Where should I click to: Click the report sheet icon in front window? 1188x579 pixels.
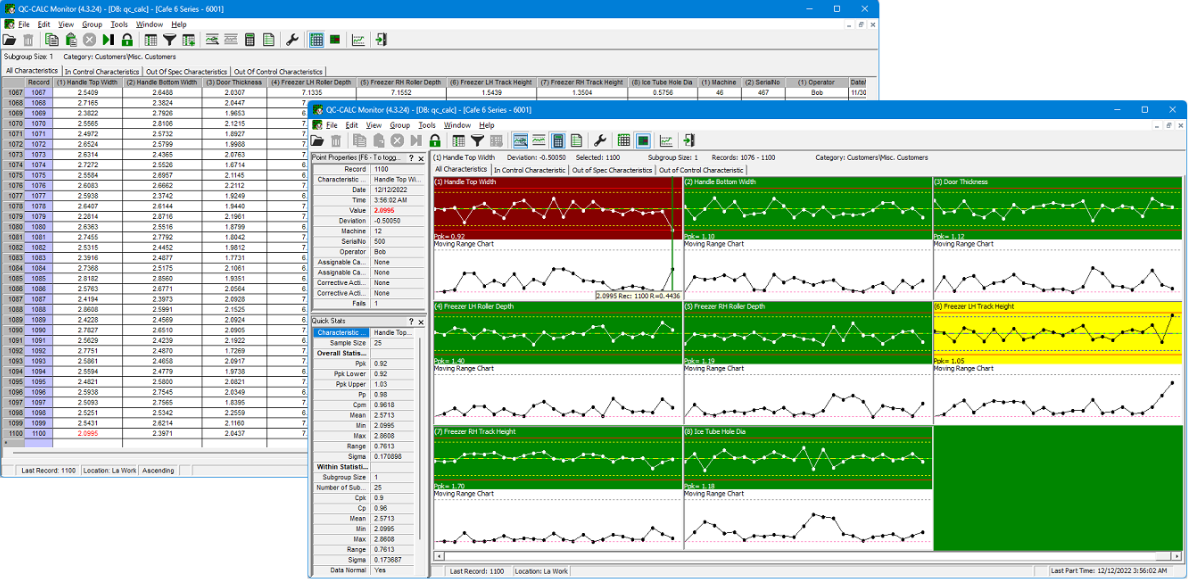point(576,140)
